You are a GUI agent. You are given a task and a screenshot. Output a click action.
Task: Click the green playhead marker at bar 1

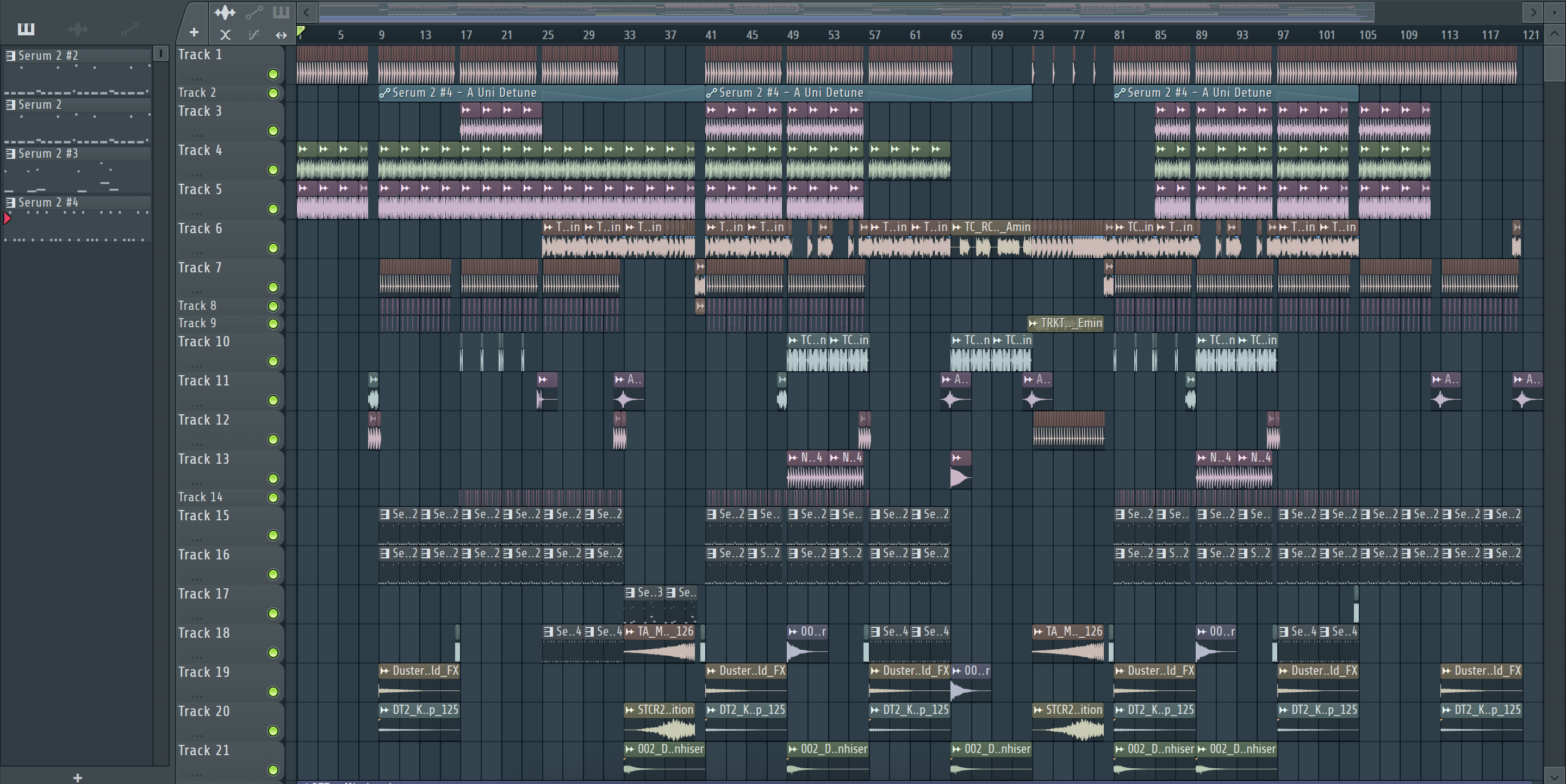tap(300, 32)
